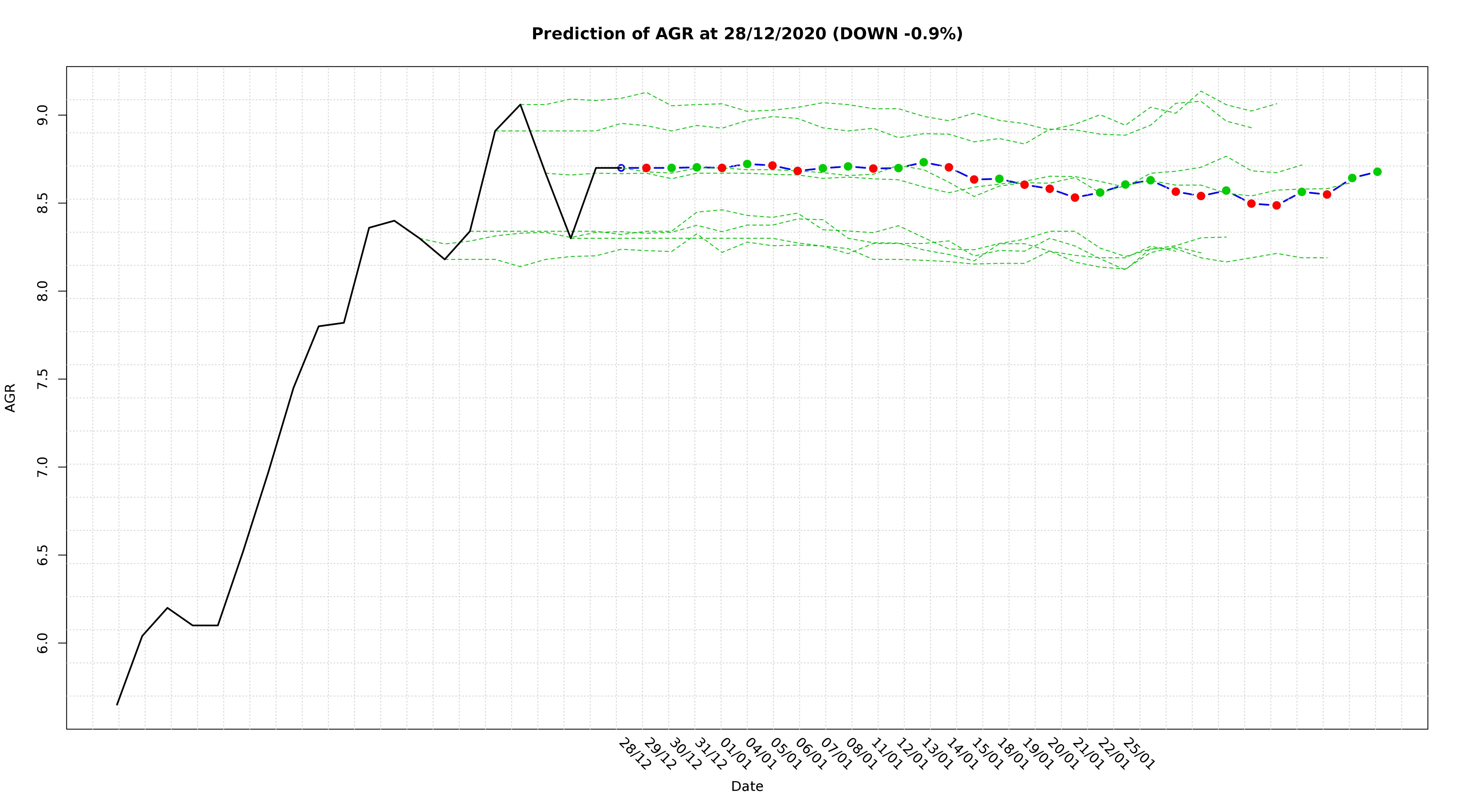Click the lowest starting point of black line
The width and height of the screenshot is (1462, 812).
tap(118, 704)
